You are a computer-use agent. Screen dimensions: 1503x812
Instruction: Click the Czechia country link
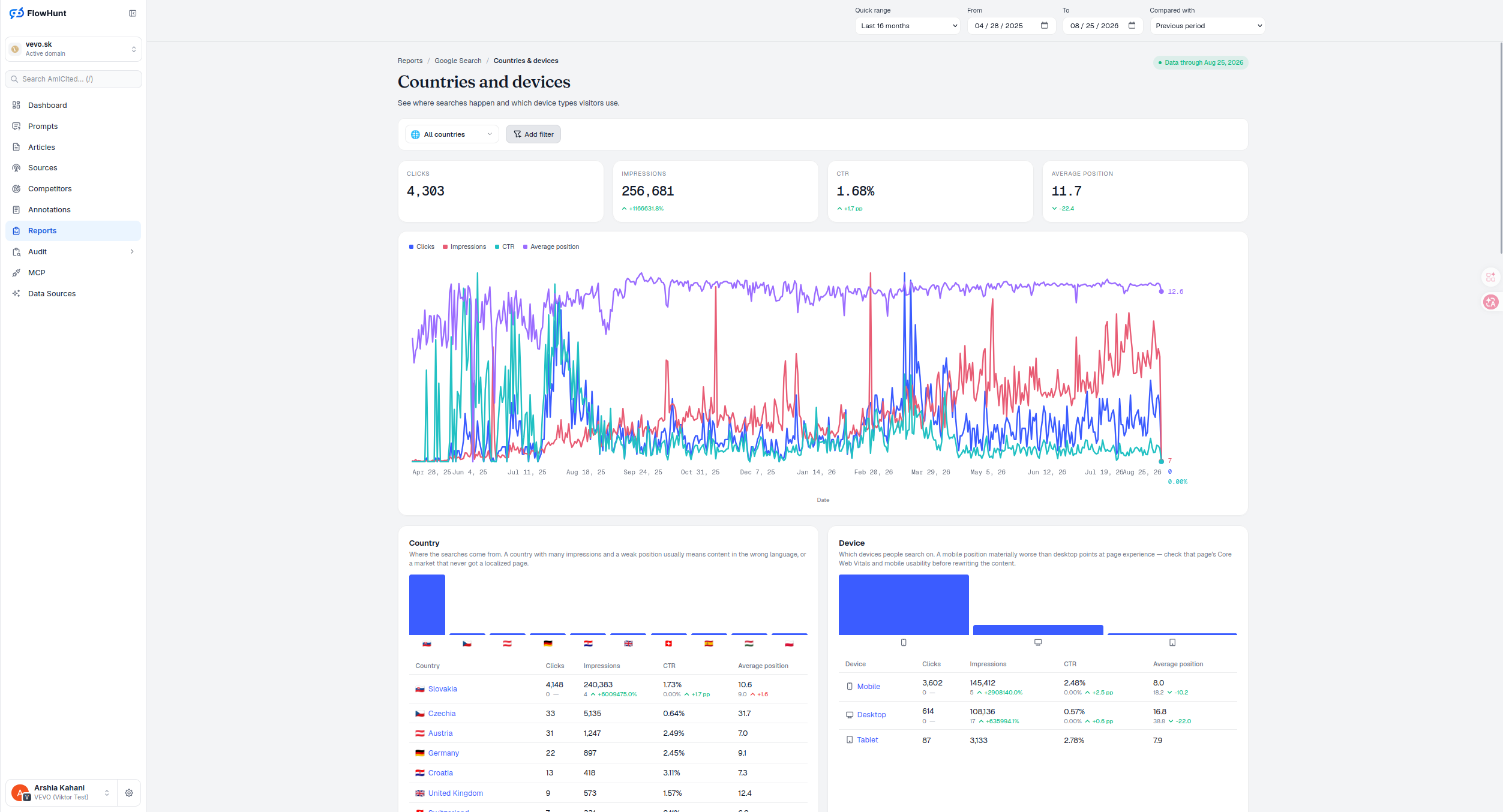click(442, 714)
